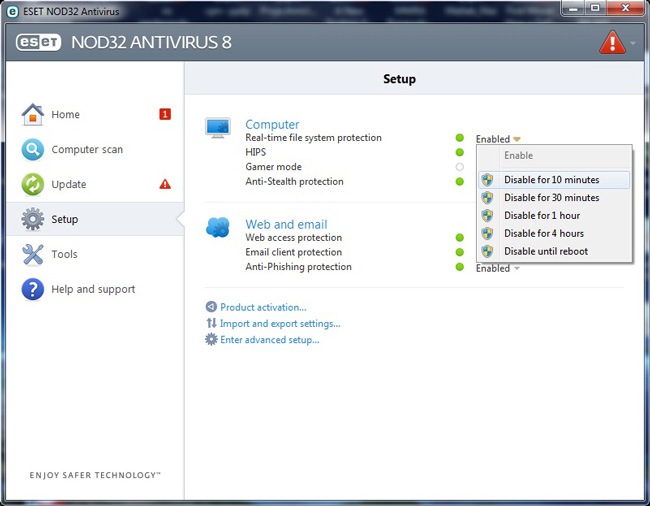Click the red alert icon in header
The height and width of the screenshot is (506, 650).
click(x=612, y=42)
